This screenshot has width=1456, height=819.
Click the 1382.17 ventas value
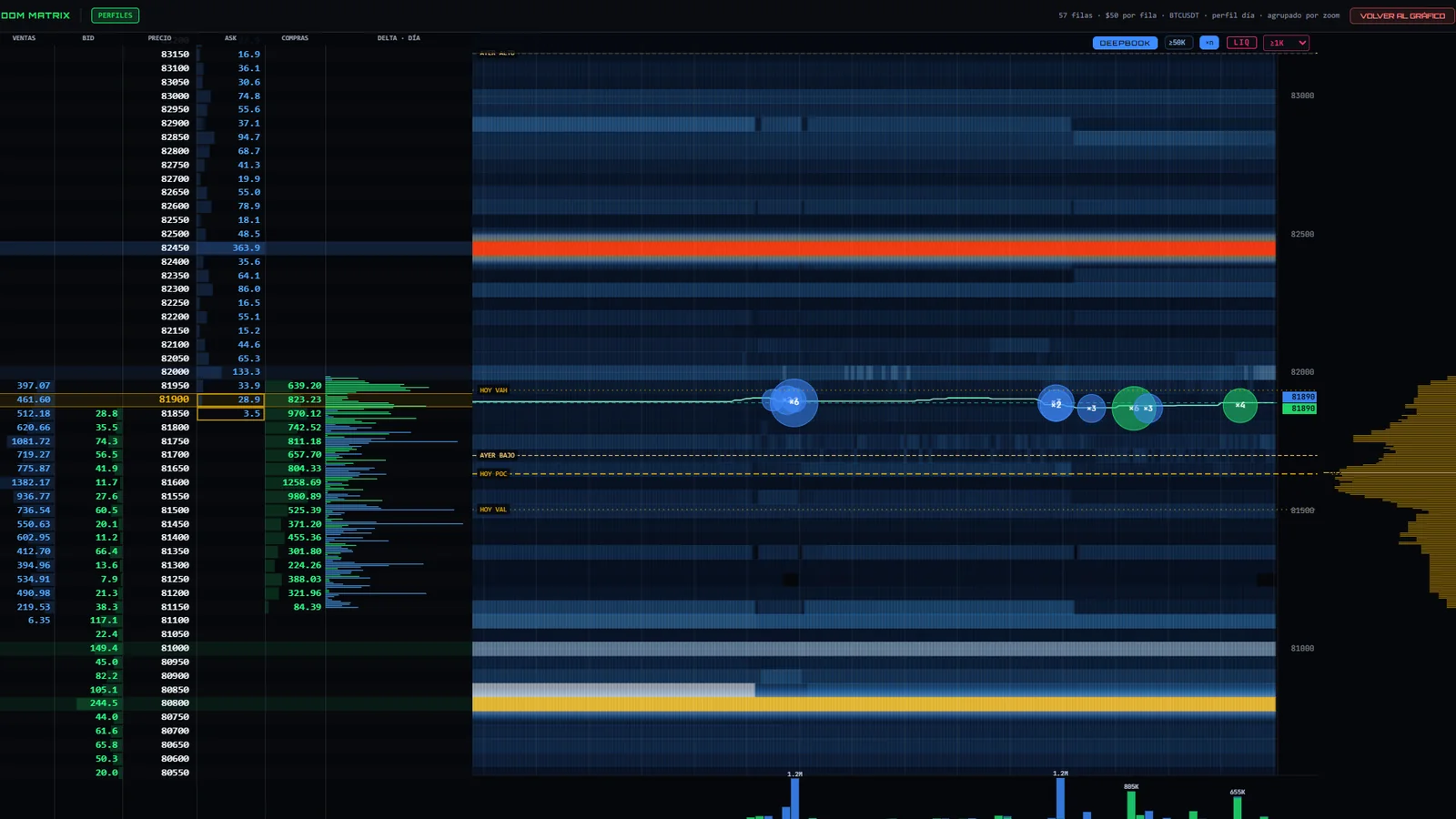point(31,482)
